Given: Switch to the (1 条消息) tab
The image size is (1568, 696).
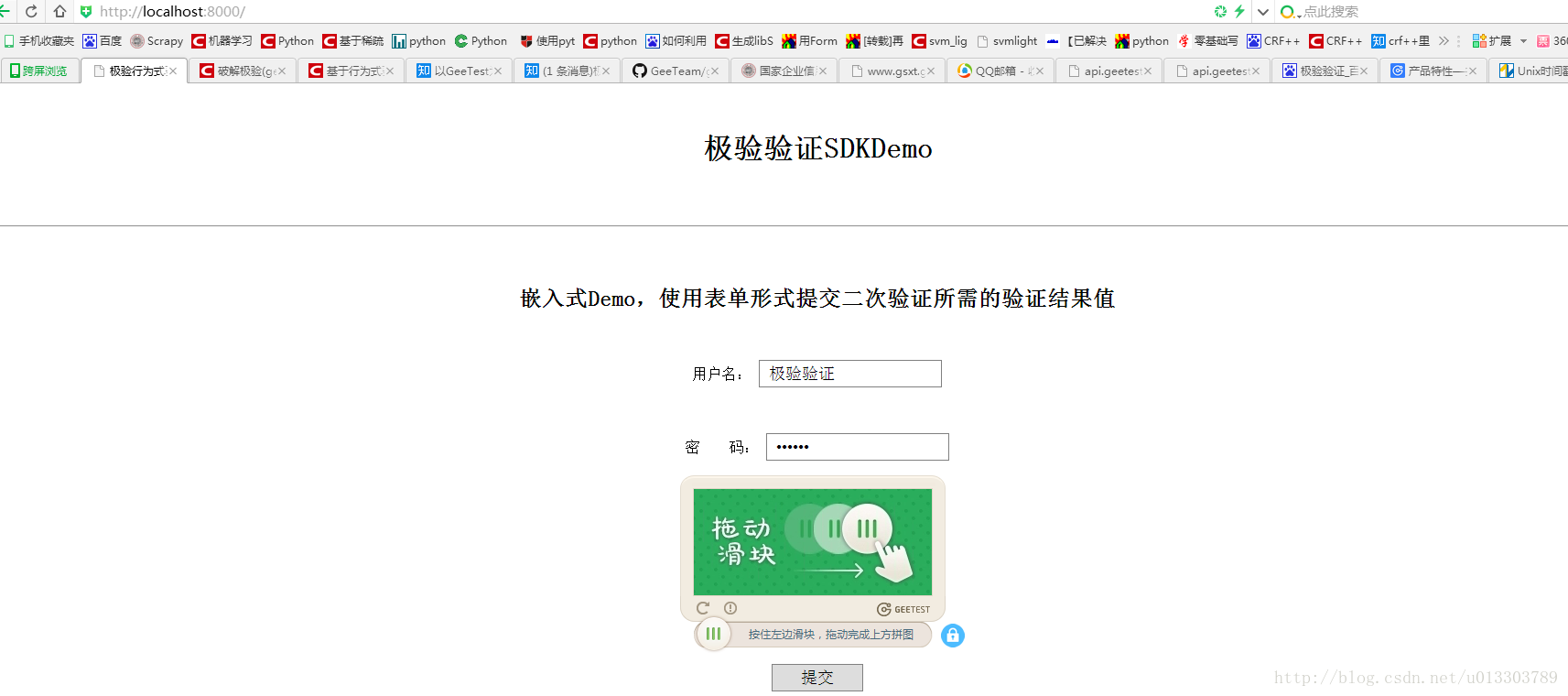Looking at the screenshot, I should pyautogui.click(x=568, y=71).
